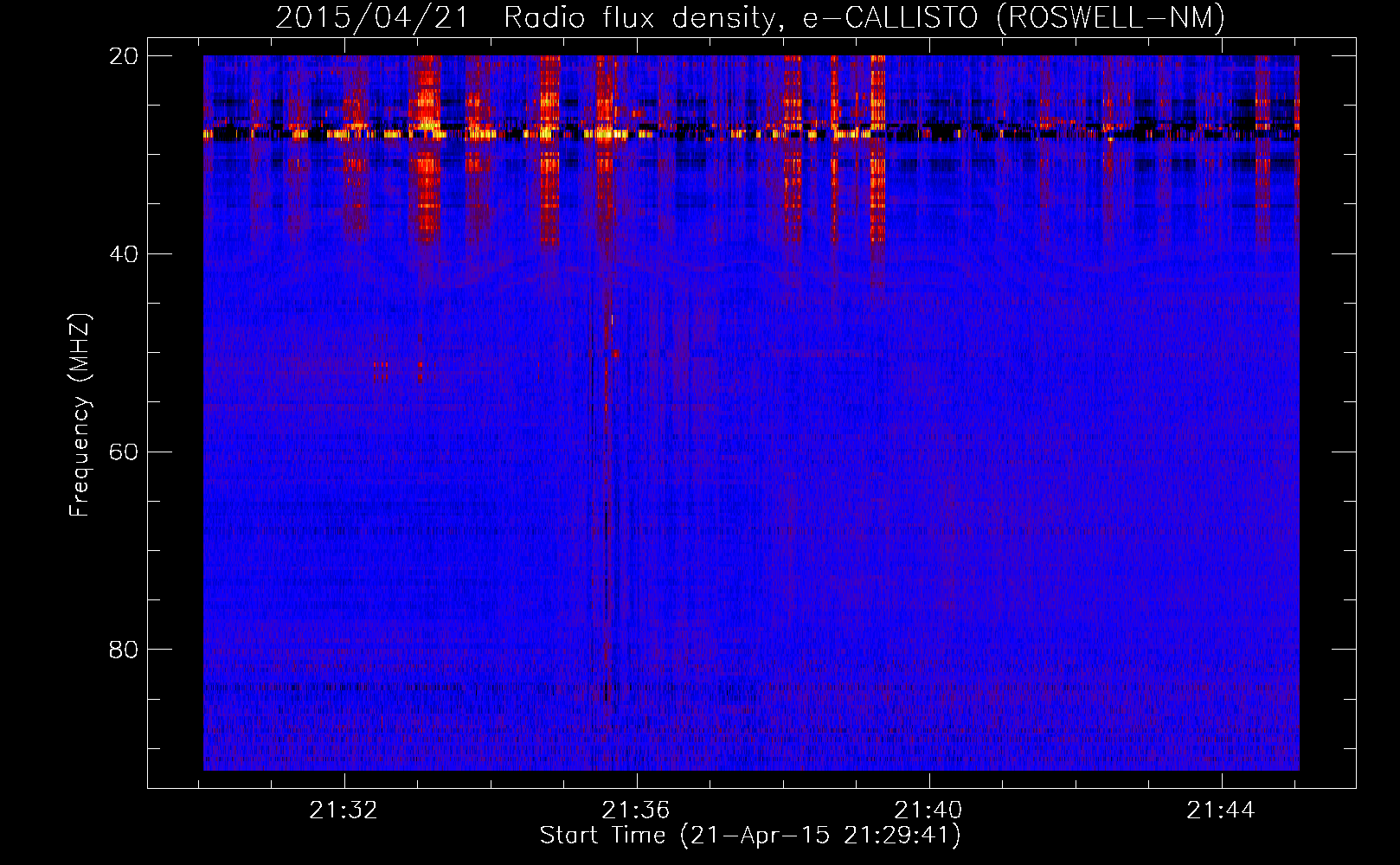Viewport: 1400px width, 865px height.
Task: Click the frequency axis value '40'
Action: point(124,254)
